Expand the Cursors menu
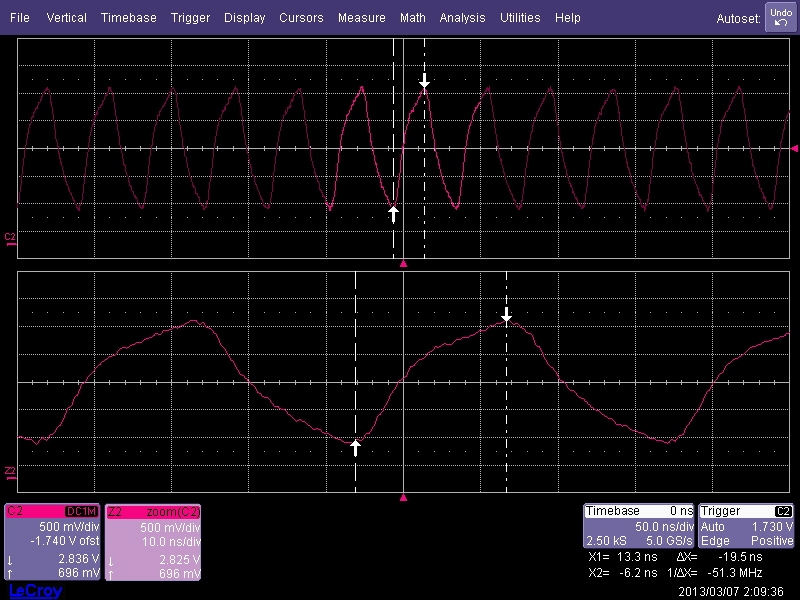800x600 pixels. (x=301, y=18)
